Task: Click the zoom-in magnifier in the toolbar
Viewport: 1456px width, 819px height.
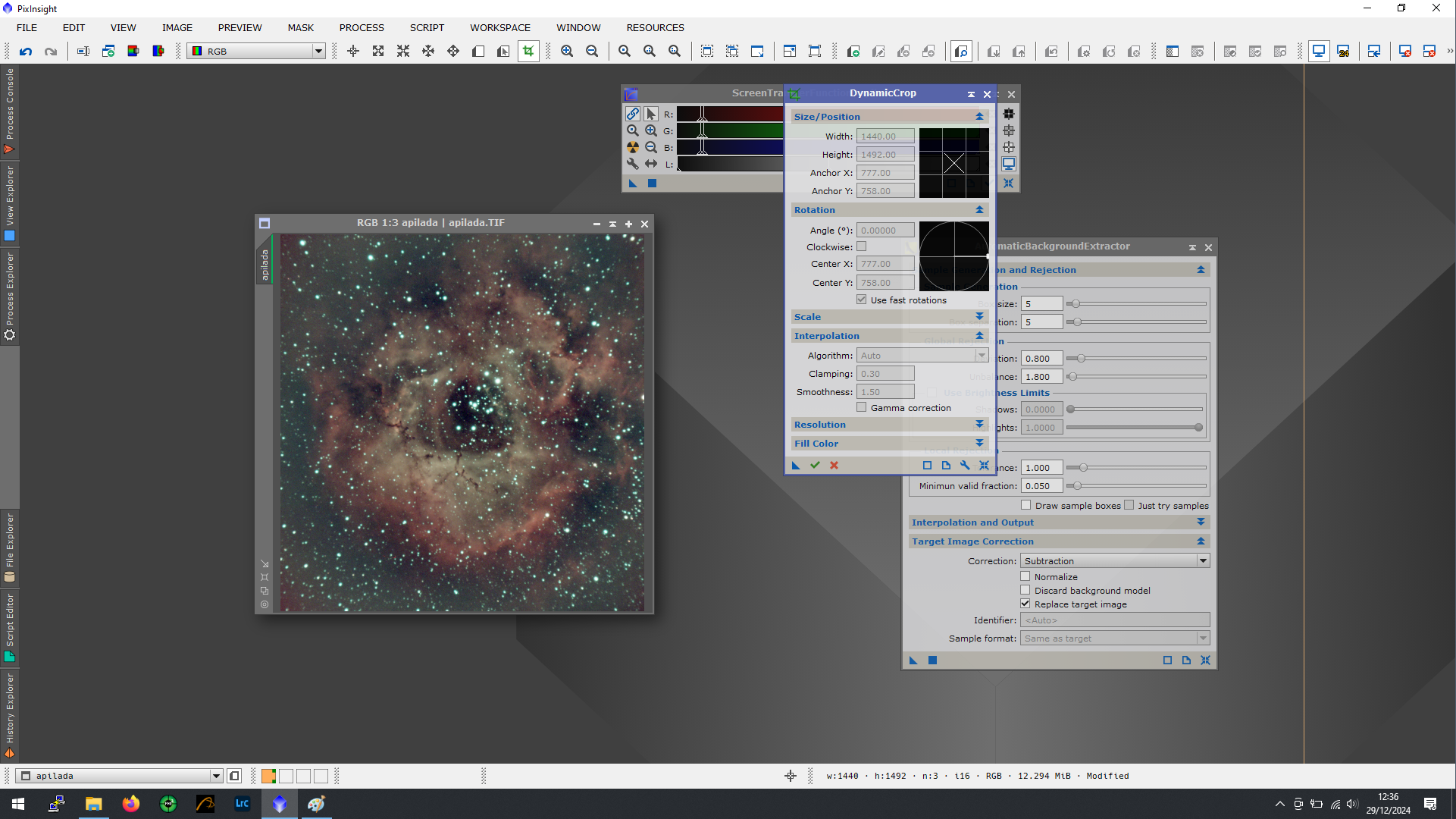Action: (567, 52)
